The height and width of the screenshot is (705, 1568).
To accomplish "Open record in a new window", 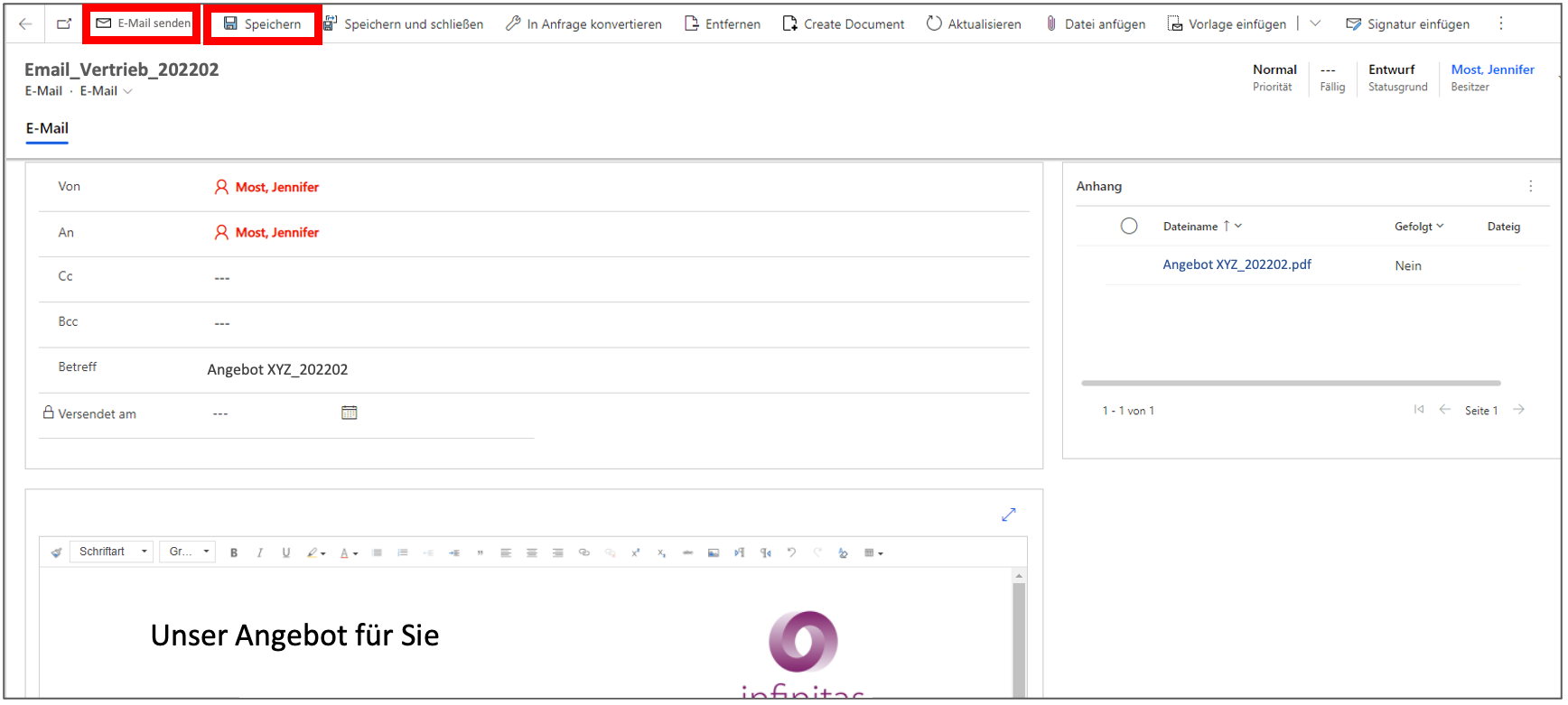I will coord(64,23).
